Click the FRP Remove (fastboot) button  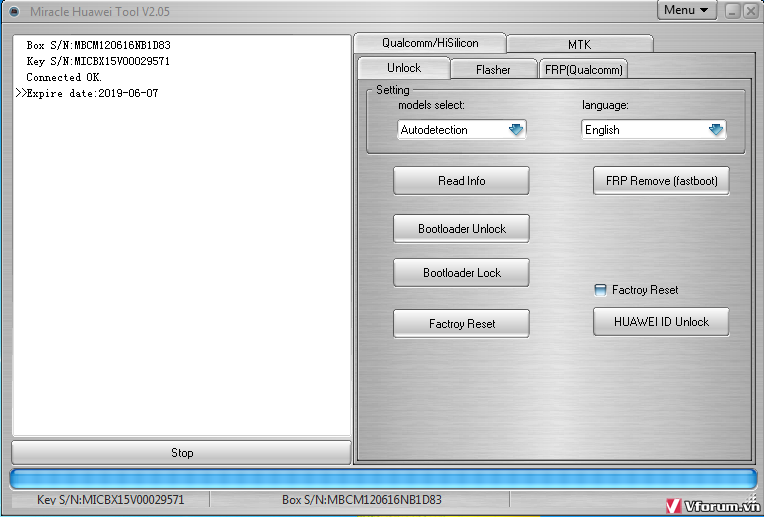tap(661, 181)
